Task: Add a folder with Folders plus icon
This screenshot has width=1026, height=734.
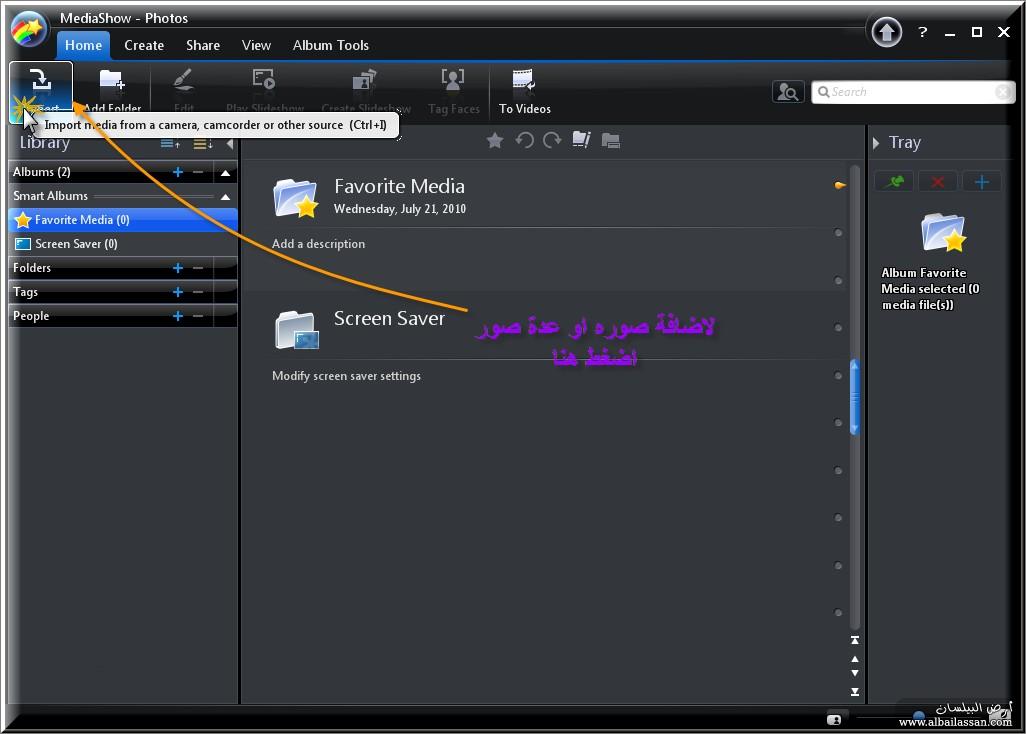Action: point(178,268)
